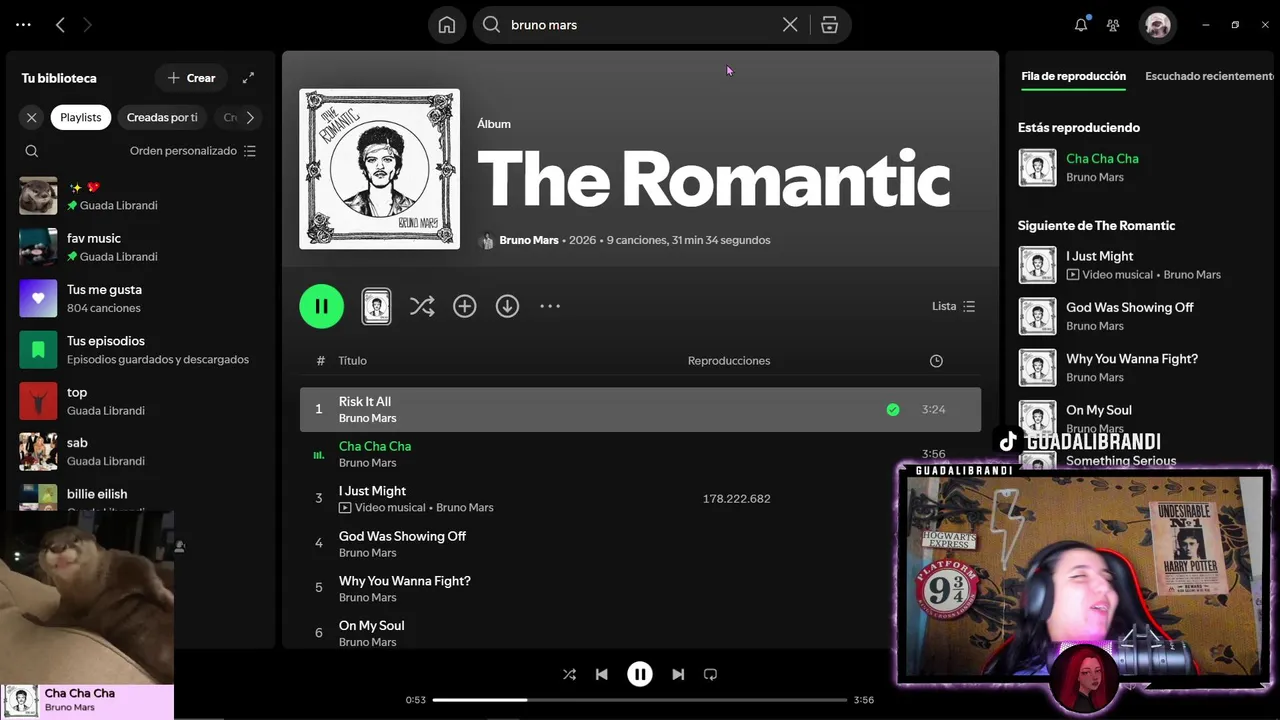Screen dimensions: 1280x720
Task: Open the Orden personalizado sort dropdown
Action: (193, 151)
